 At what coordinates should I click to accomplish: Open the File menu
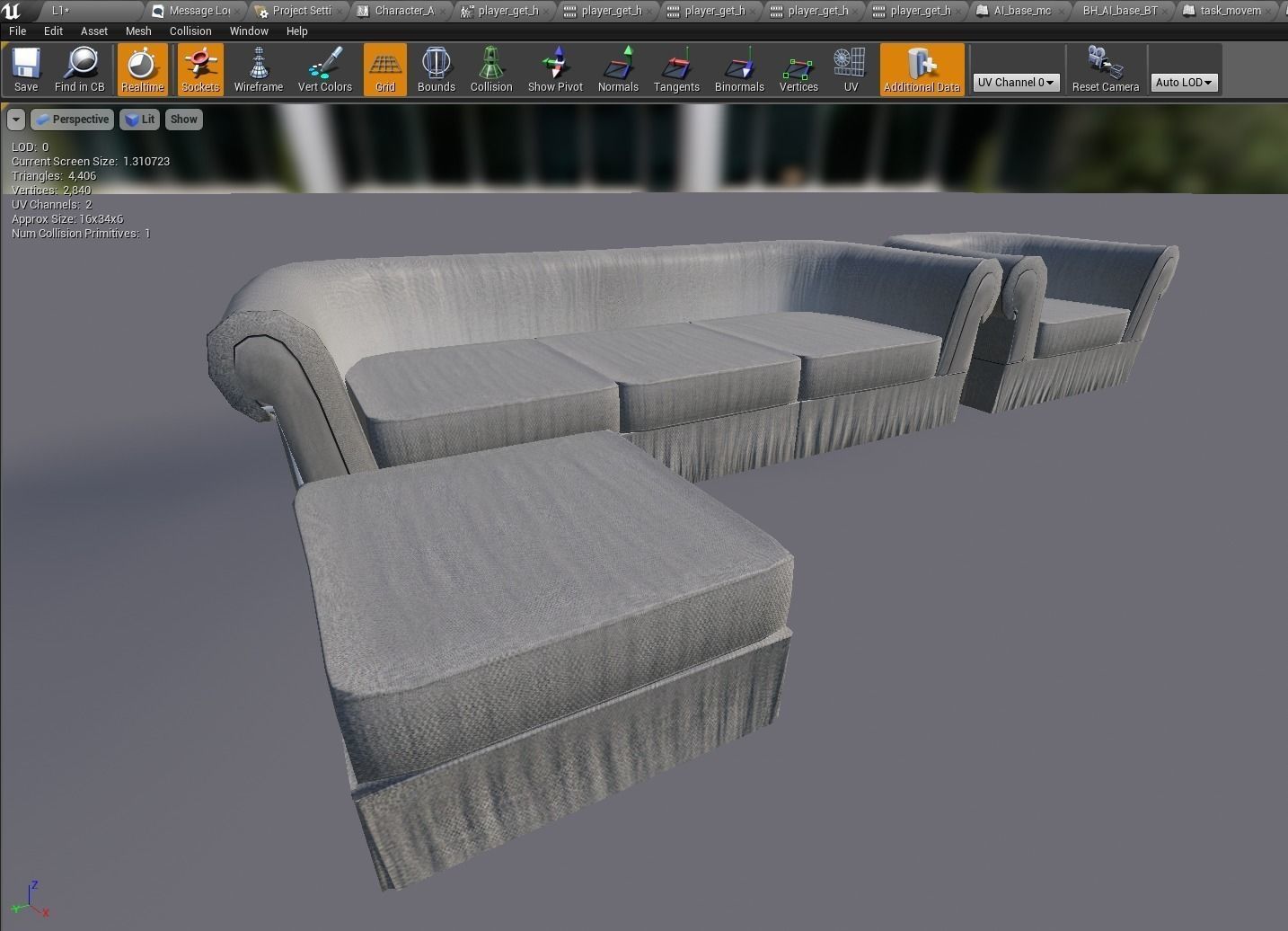click(17, 31)
